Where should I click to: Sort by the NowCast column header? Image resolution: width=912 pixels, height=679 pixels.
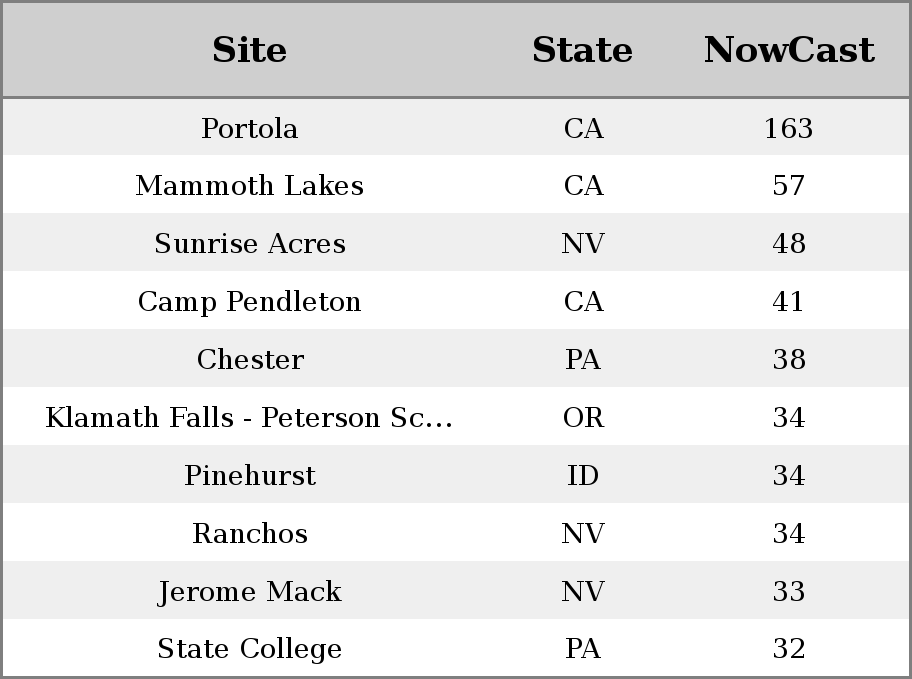click(x=789, y=50)
